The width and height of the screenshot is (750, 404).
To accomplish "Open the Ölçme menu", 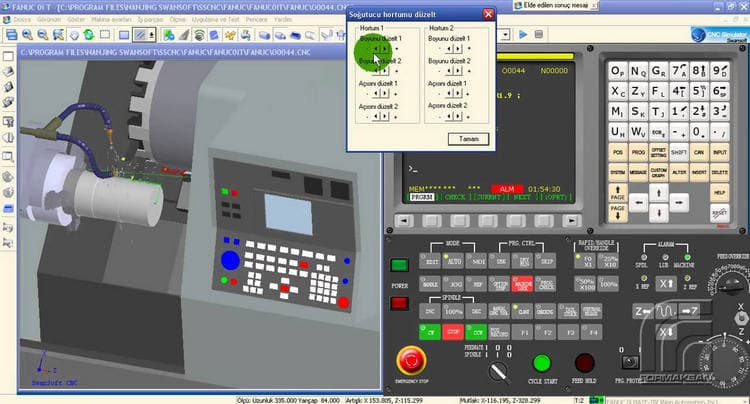I will (x=177, y=20).
